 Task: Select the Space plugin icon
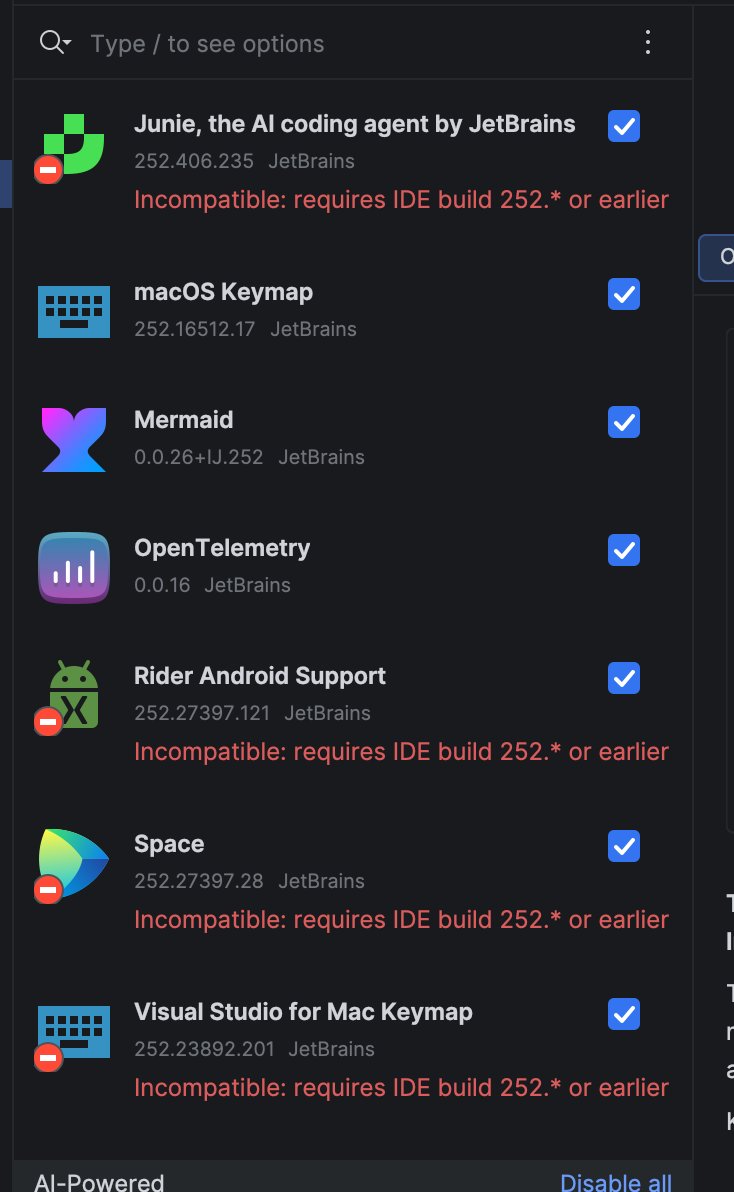click(x=74, y=863)
